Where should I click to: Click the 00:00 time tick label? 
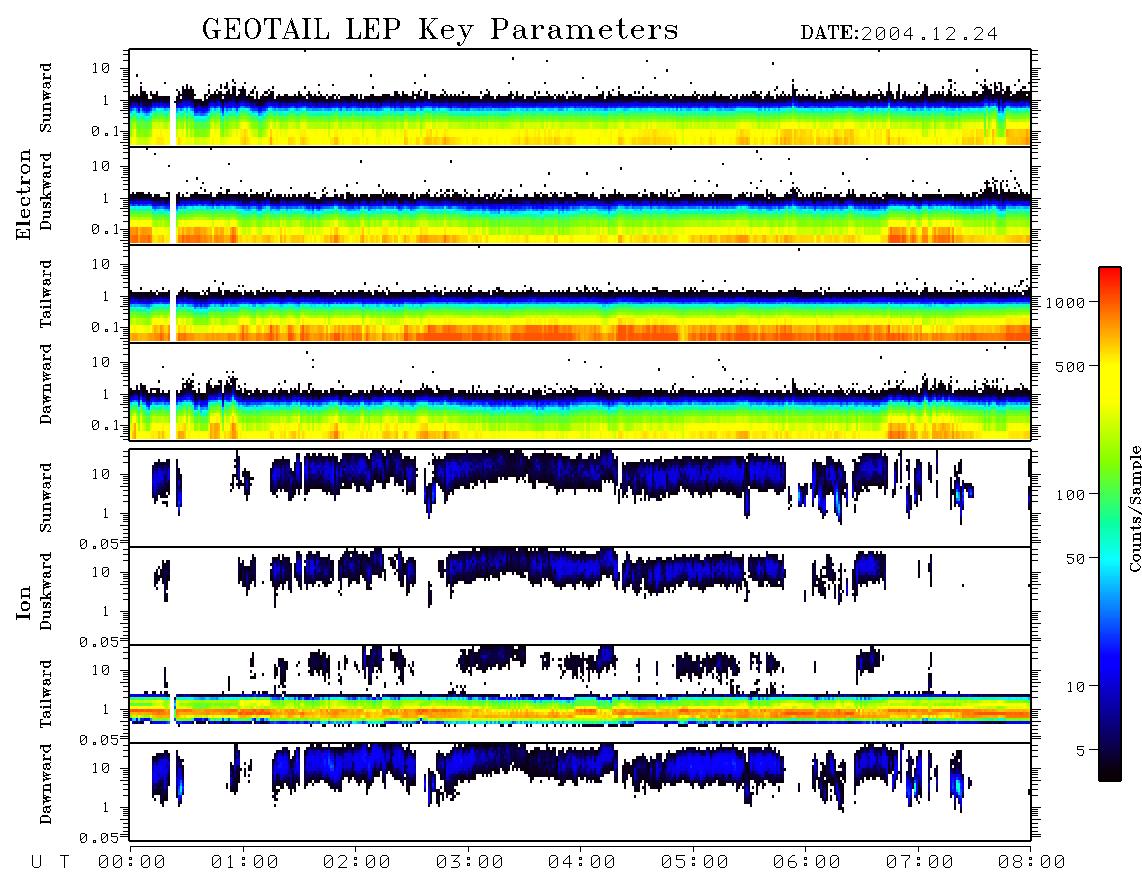point(132,862)
